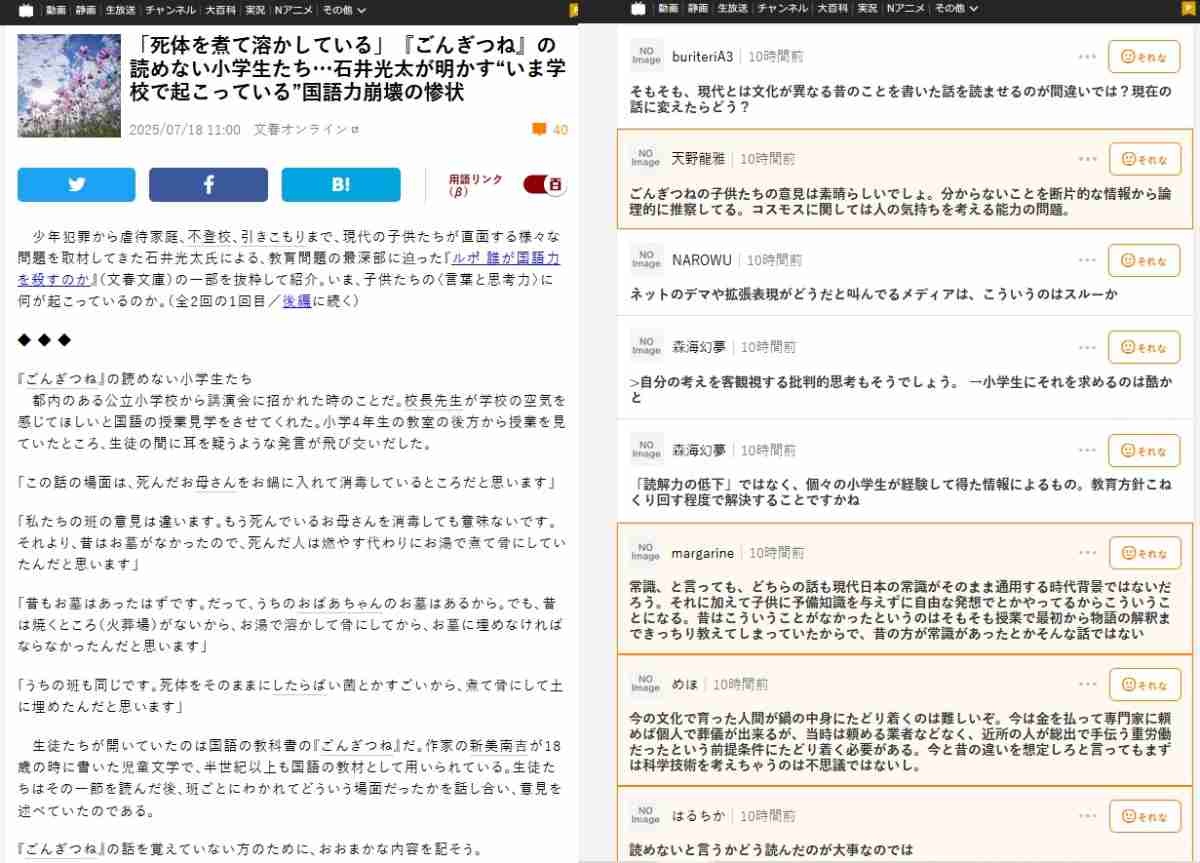This screenshot has height=863, width=1200.
Task: Expand その他 dropdown in left header
Action: [x=344, y=9]
